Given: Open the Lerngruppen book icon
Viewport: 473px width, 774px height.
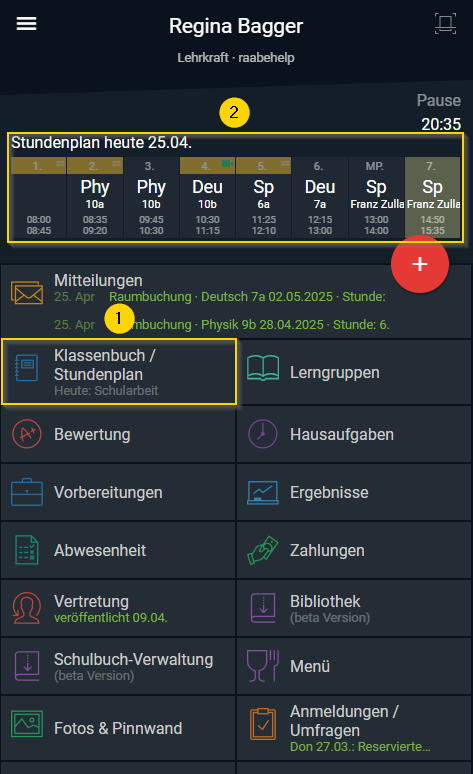Looking at the screenshot, I should [263, 368].
